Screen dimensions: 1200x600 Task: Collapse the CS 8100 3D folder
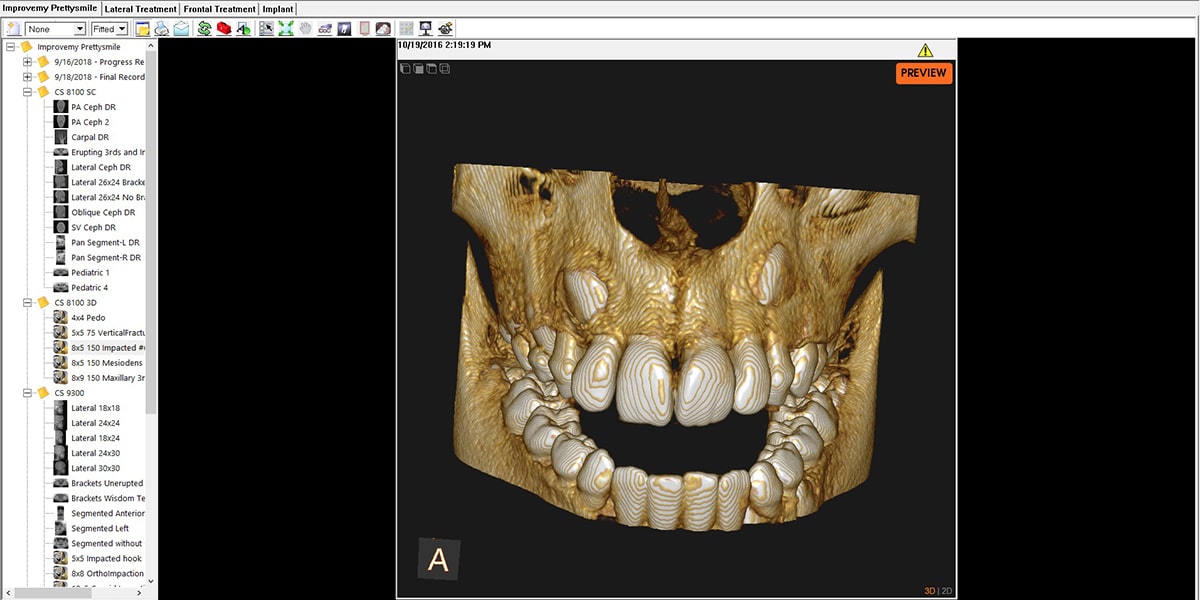click(28, 302)
